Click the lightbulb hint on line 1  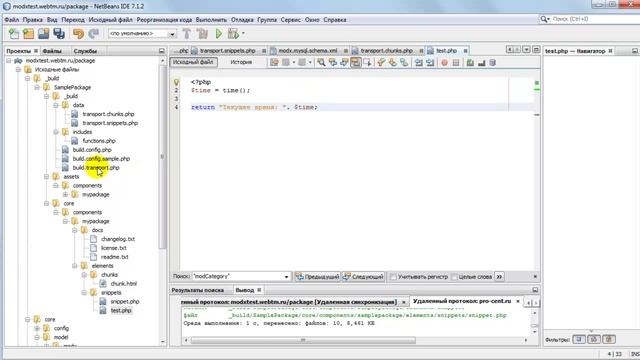pos(176,82)
